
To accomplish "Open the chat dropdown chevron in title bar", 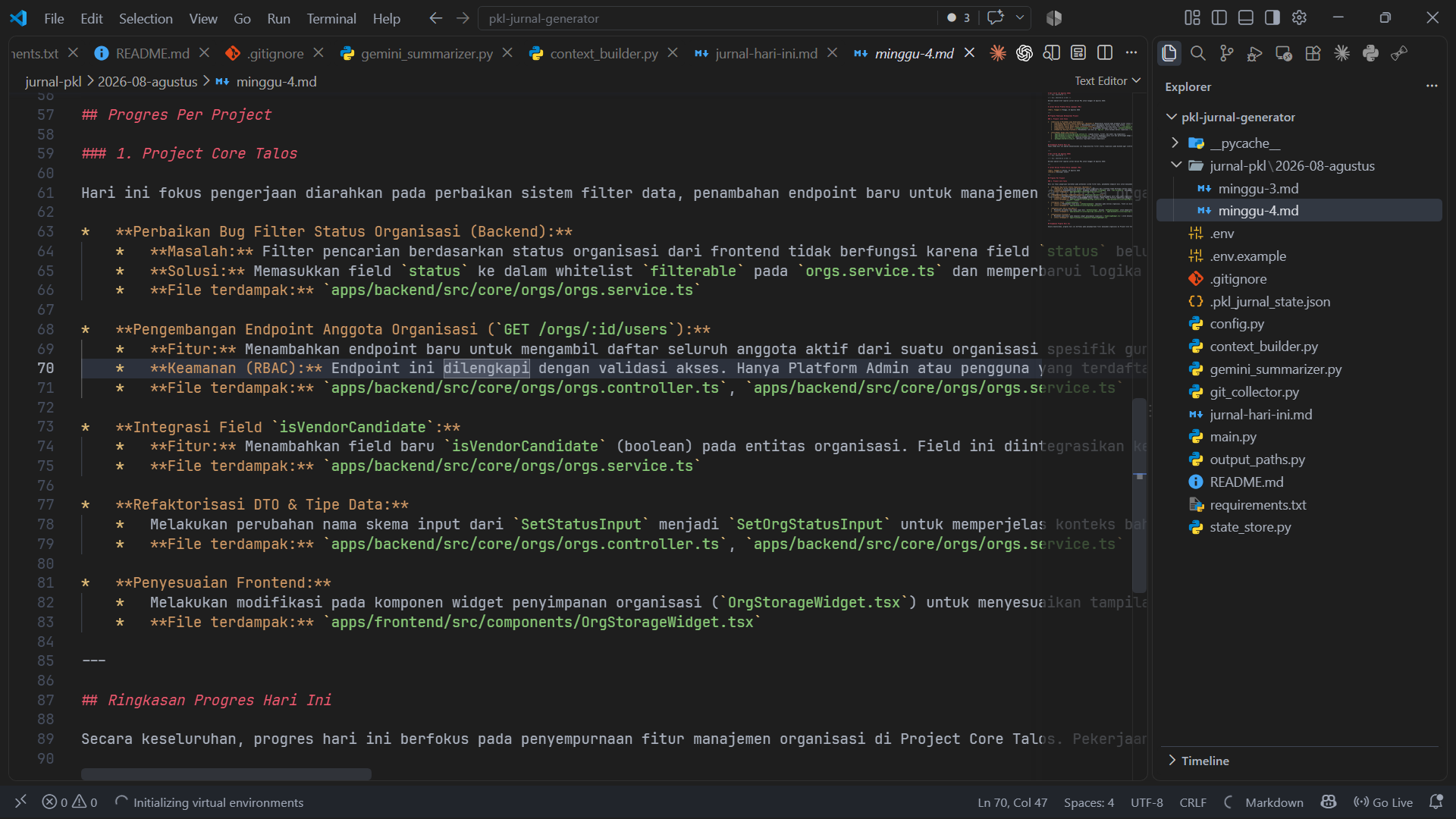I will pyautogui.click(x=1020, y=18).
